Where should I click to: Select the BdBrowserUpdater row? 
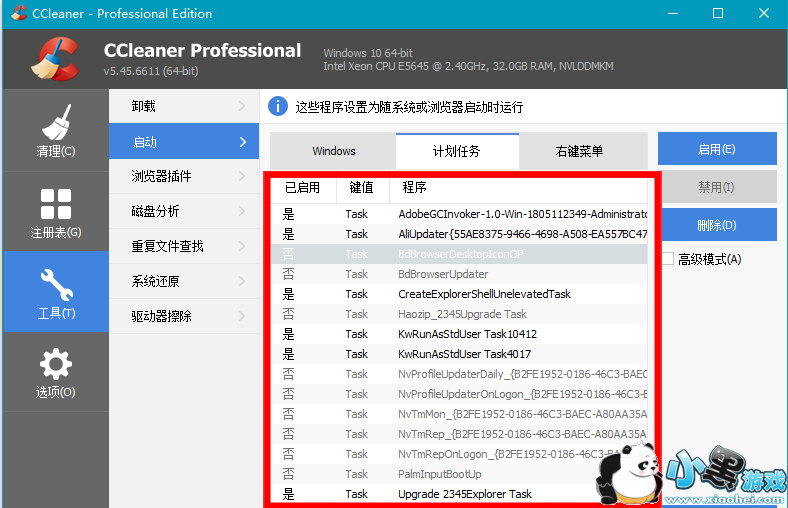coord(459,274)
